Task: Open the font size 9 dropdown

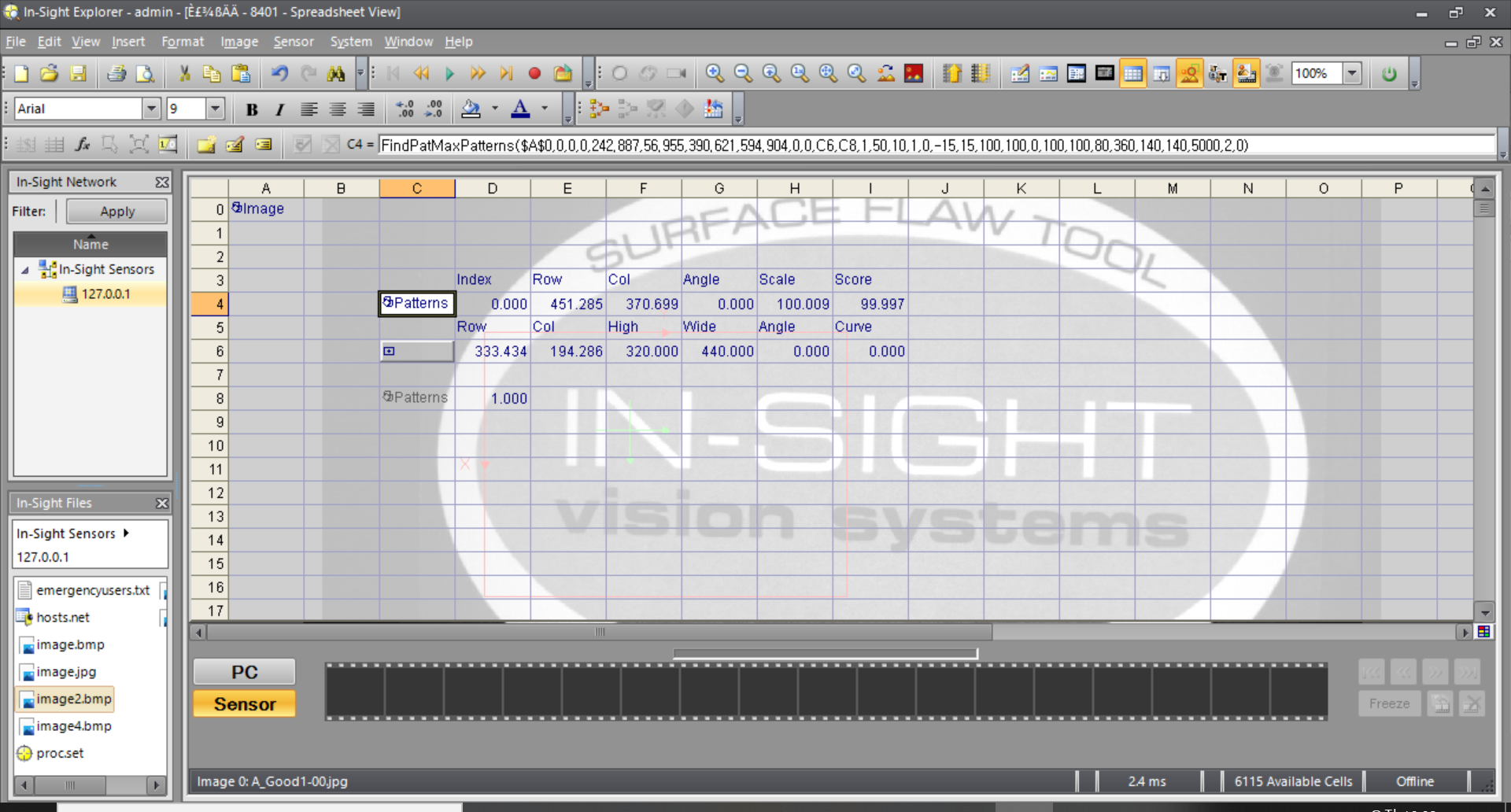Action: tap(216, 109)
